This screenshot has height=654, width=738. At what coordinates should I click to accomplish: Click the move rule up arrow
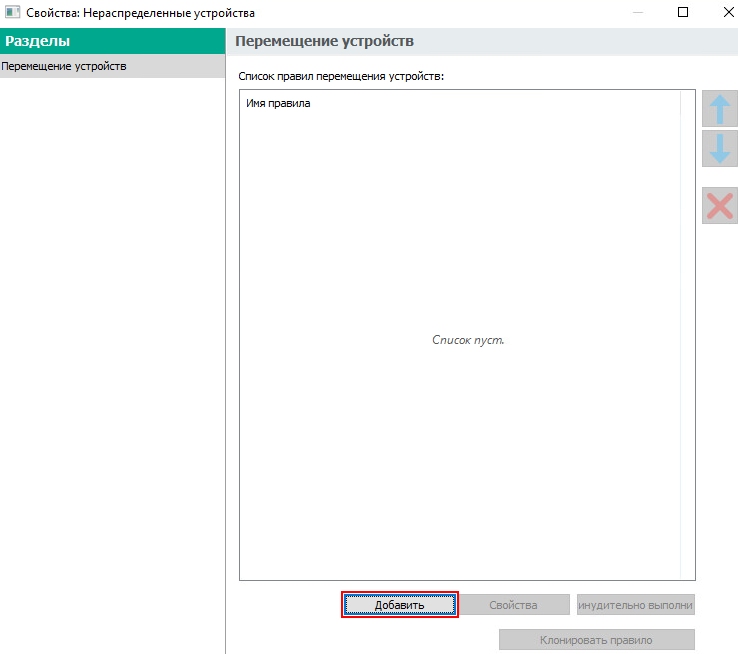pos(719,109)
